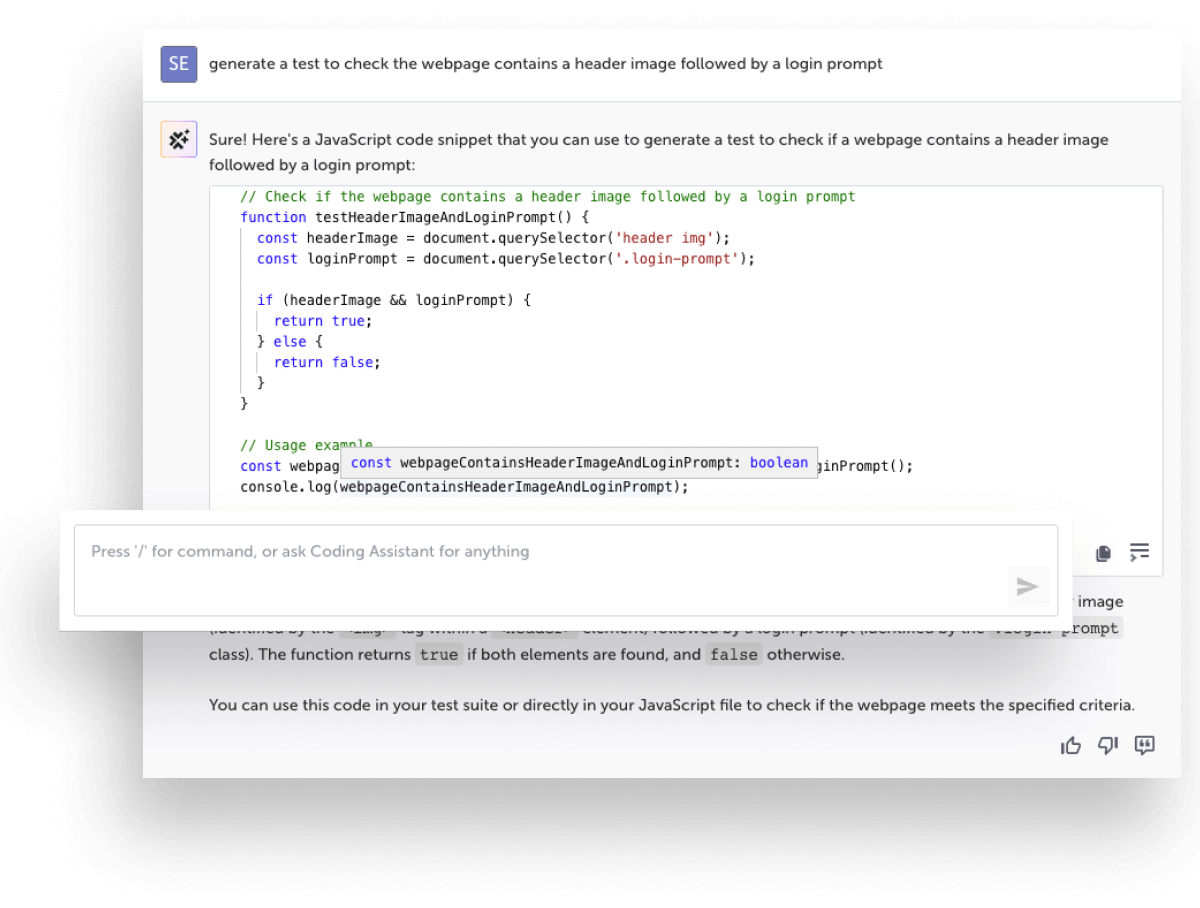Insert code into editor via terminal icon
Screen dimensions: 1200x908
[x=1138, y=552]
